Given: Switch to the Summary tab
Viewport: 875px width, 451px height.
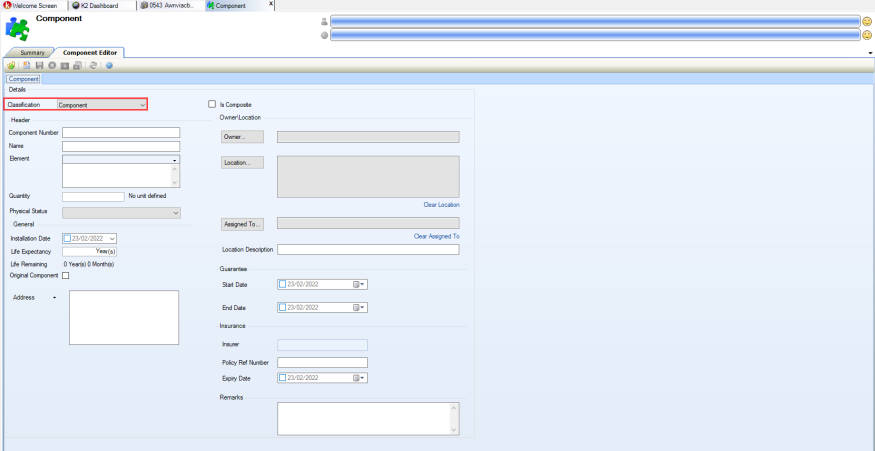Looking at the screenshot, I should point(32,52).
